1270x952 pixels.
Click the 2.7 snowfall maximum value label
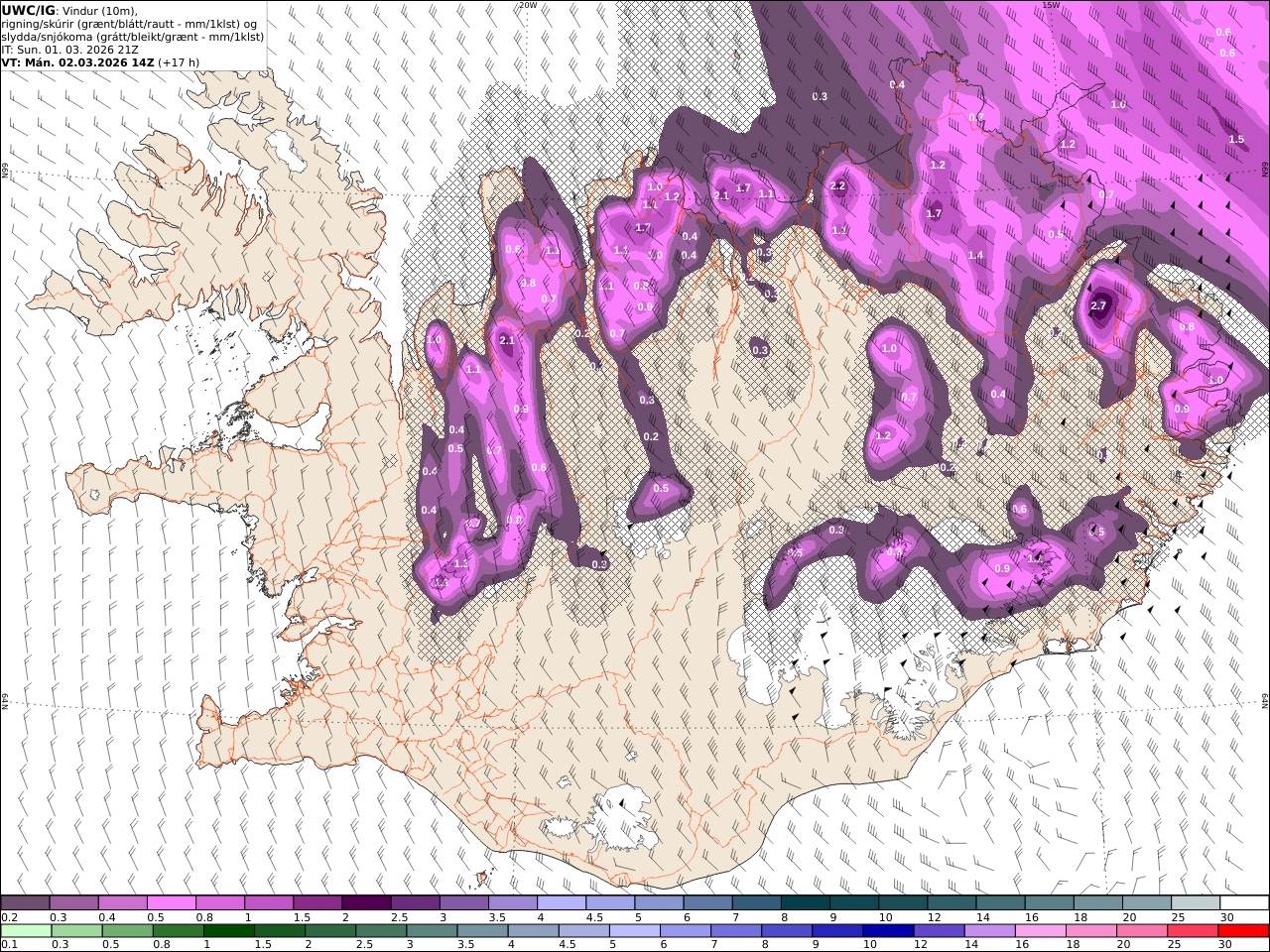click(x=1097, y=306)
